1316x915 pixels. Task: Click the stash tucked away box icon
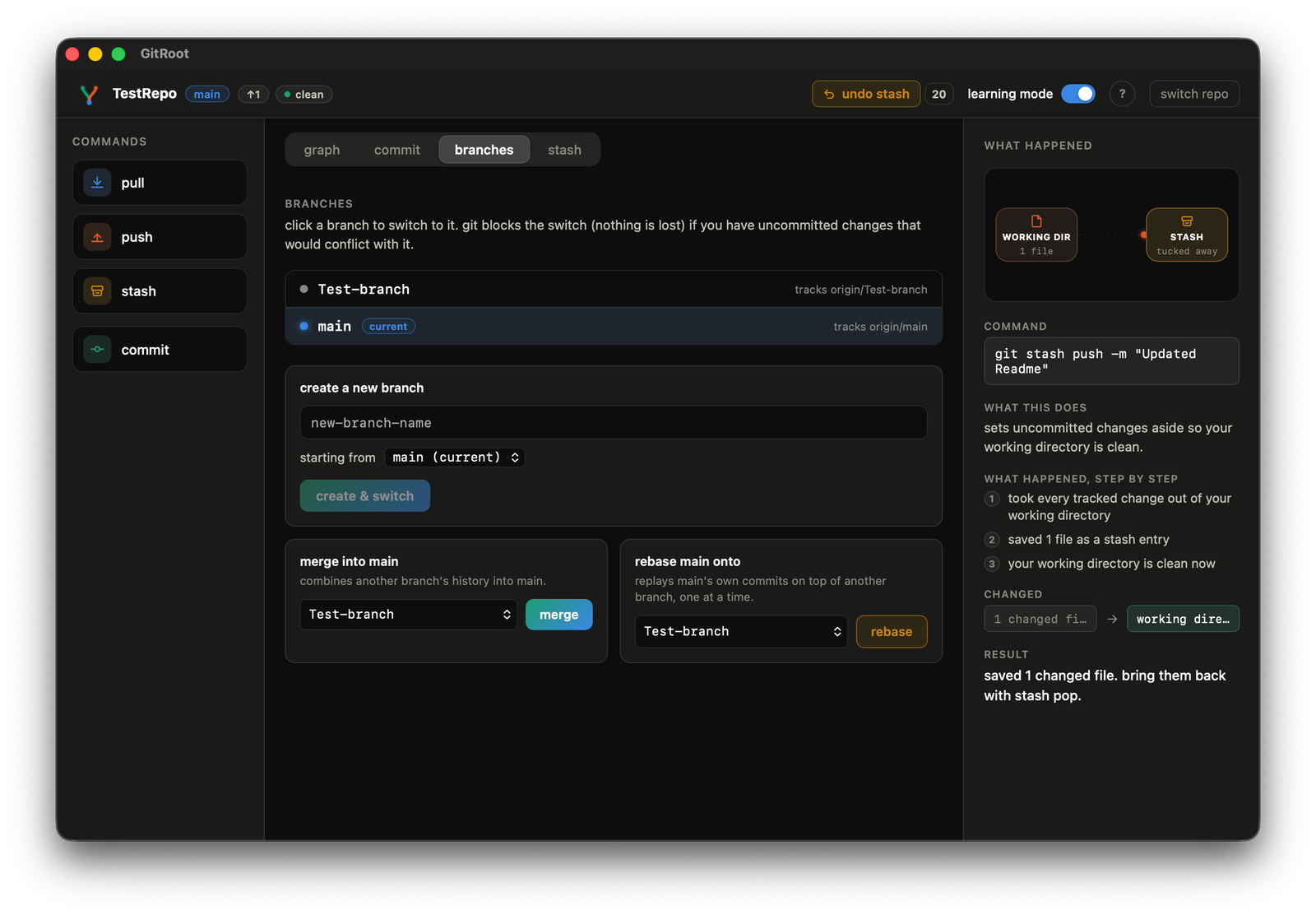[1187, 221]
